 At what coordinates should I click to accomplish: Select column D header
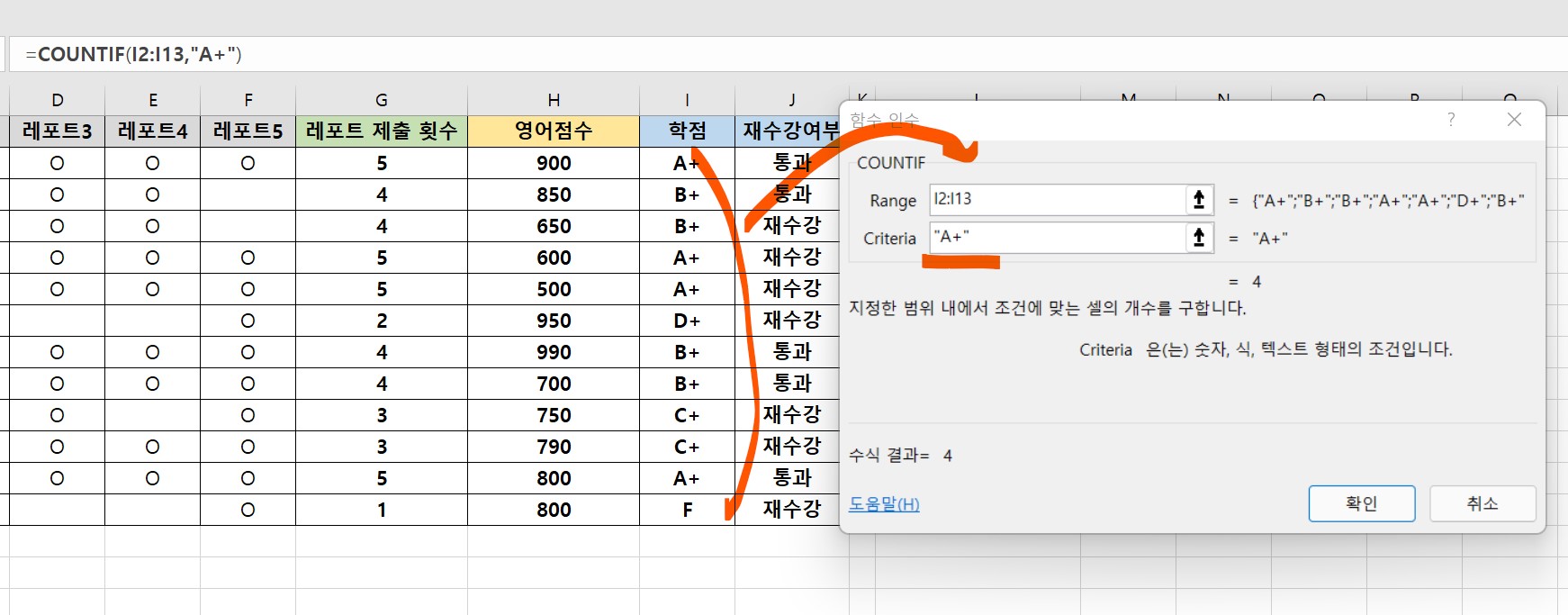tap(58, 100)
